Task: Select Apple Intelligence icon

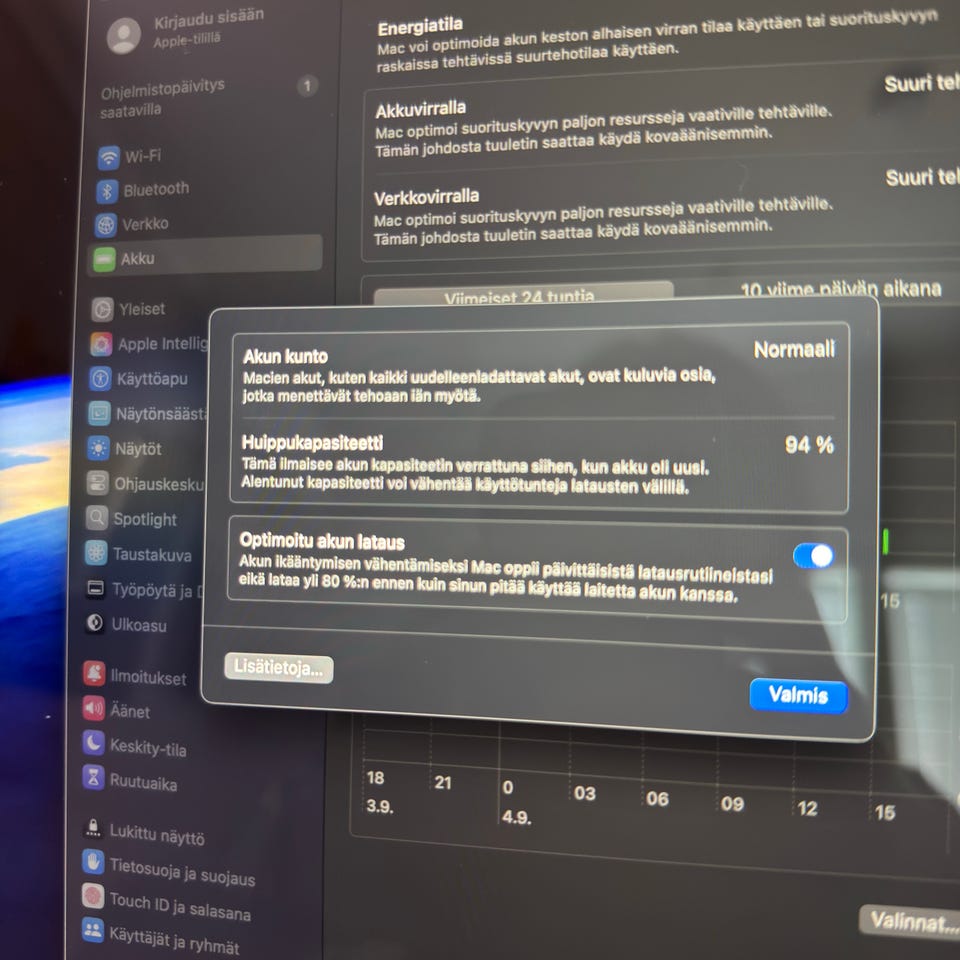Action: tap(101, 344)
